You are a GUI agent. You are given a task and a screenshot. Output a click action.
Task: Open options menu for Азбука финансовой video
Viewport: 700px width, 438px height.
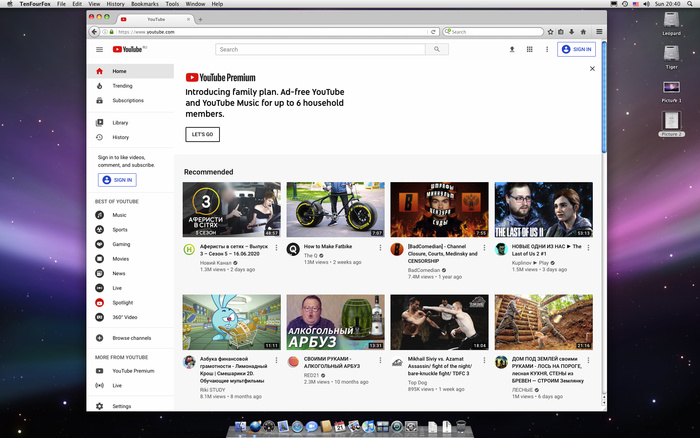276,360
